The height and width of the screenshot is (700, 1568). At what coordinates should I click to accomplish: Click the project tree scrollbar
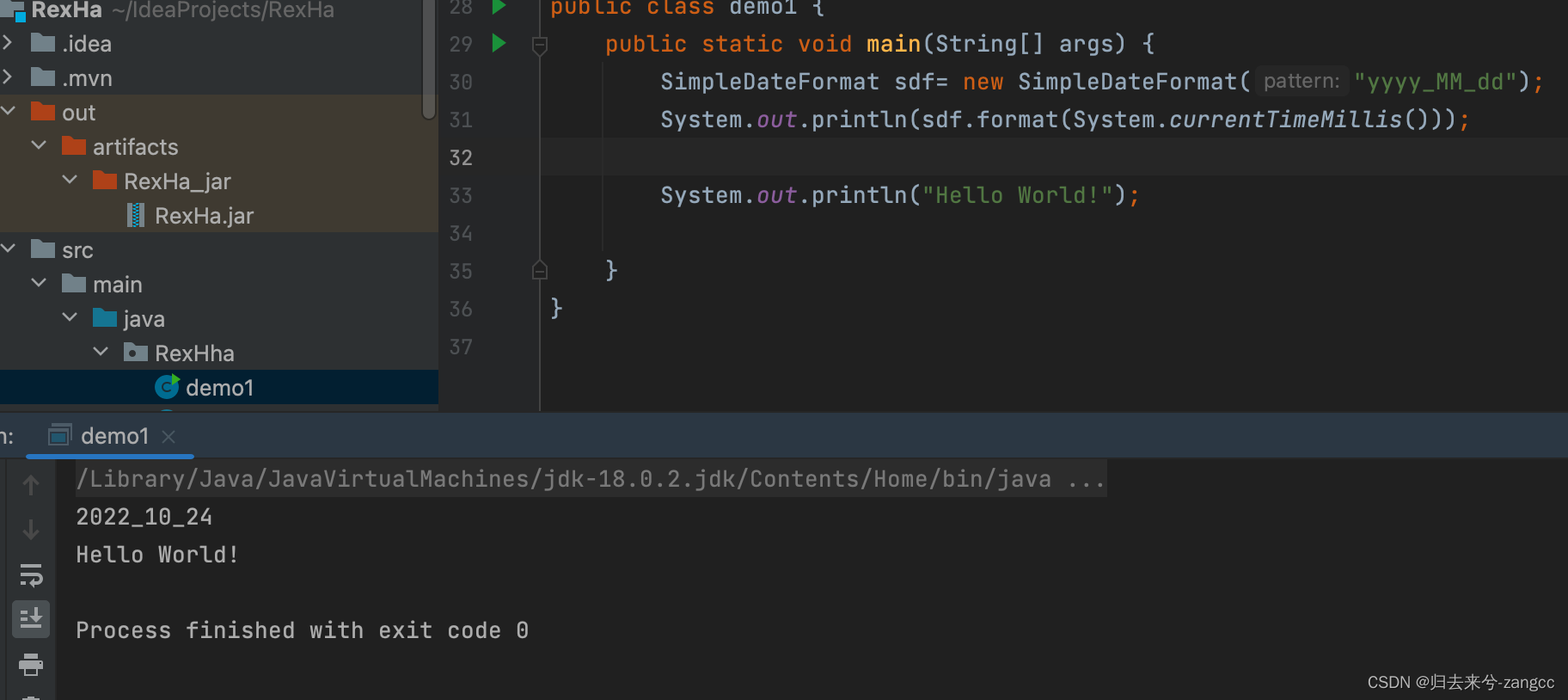point(430,58)
